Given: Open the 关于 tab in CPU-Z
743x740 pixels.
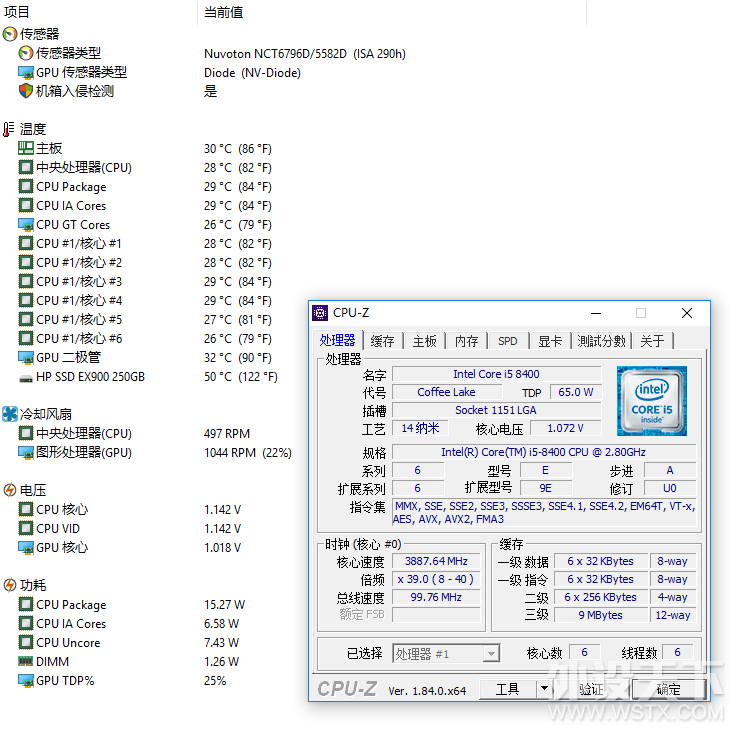Looking at the screenshot, I should coord(652,341).
